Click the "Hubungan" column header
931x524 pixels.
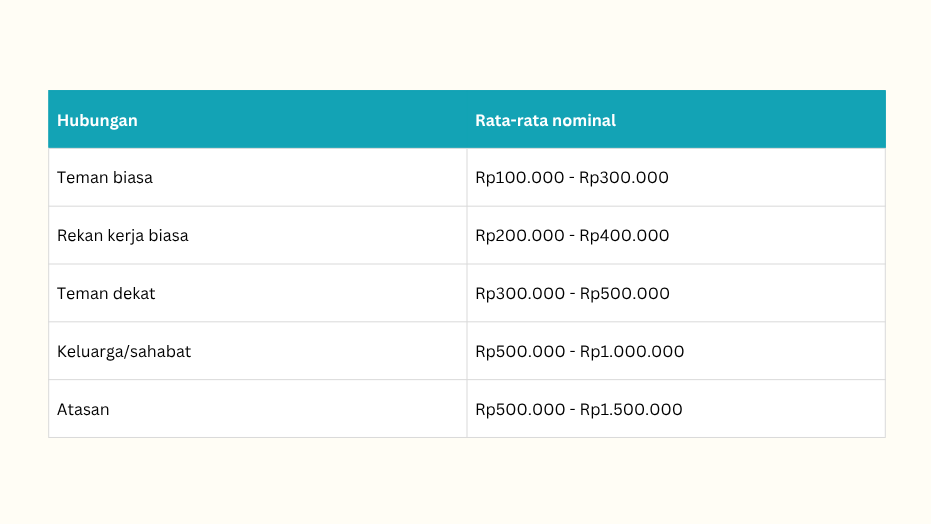click(x=97, y=120)
